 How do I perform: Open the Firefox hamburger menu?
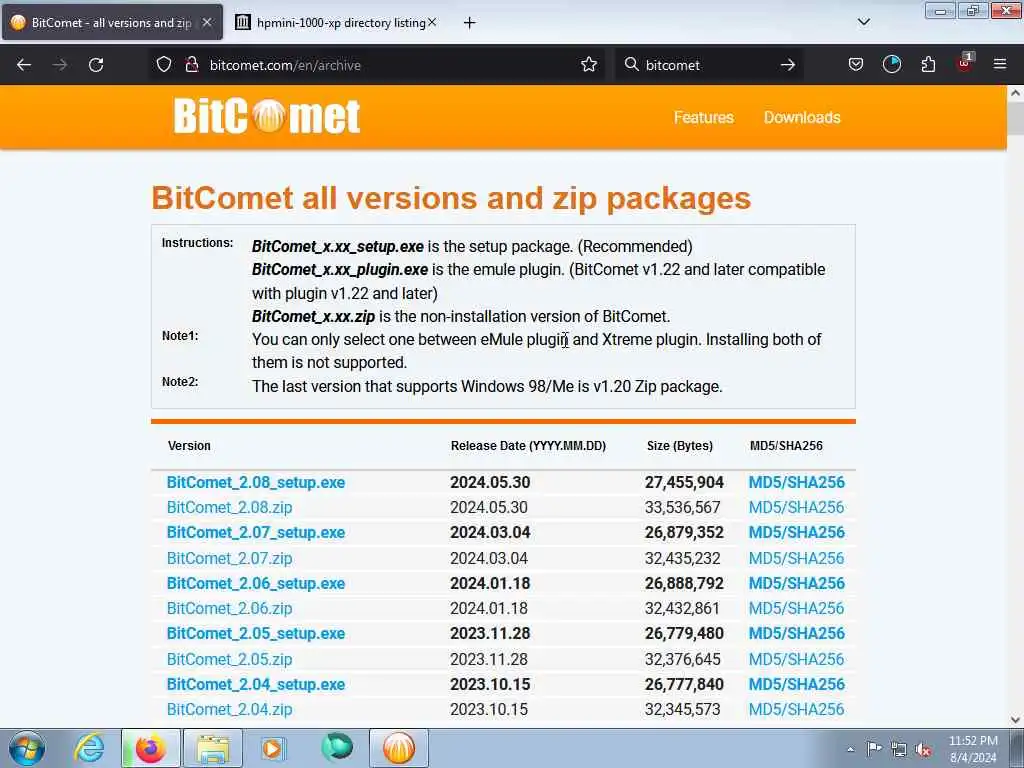coord(999,65)
